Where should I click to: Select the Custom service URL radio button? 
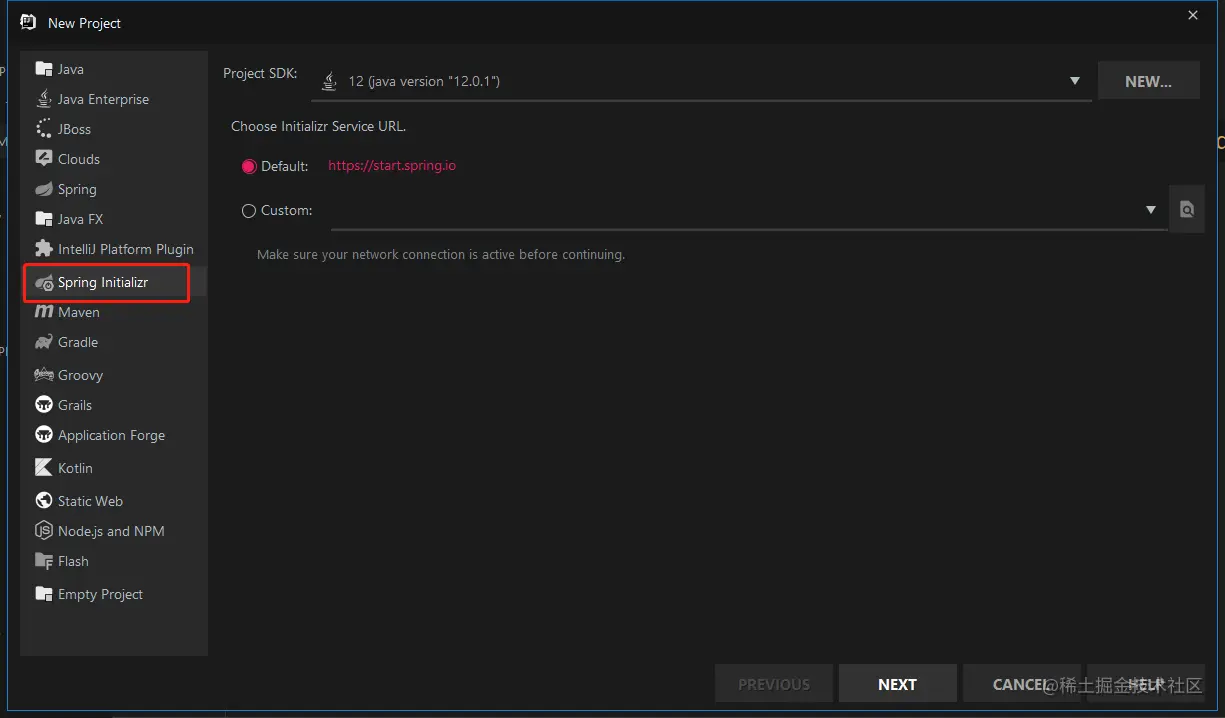[249, 211]
